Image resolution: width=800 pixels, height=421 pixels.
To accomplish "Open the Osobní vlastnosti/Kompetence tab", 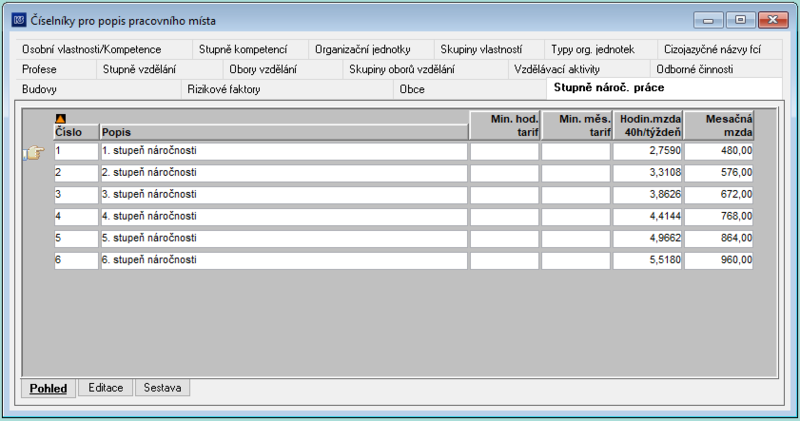I will pos(104,49).
